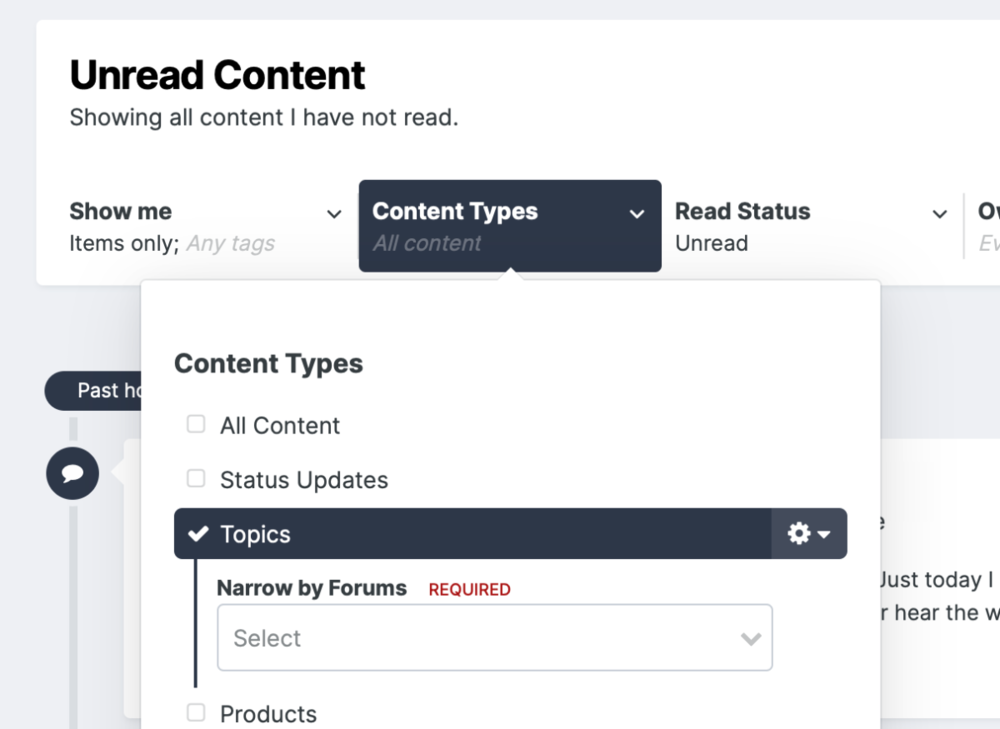Click the Past hour timeline badge

[96, 390]
